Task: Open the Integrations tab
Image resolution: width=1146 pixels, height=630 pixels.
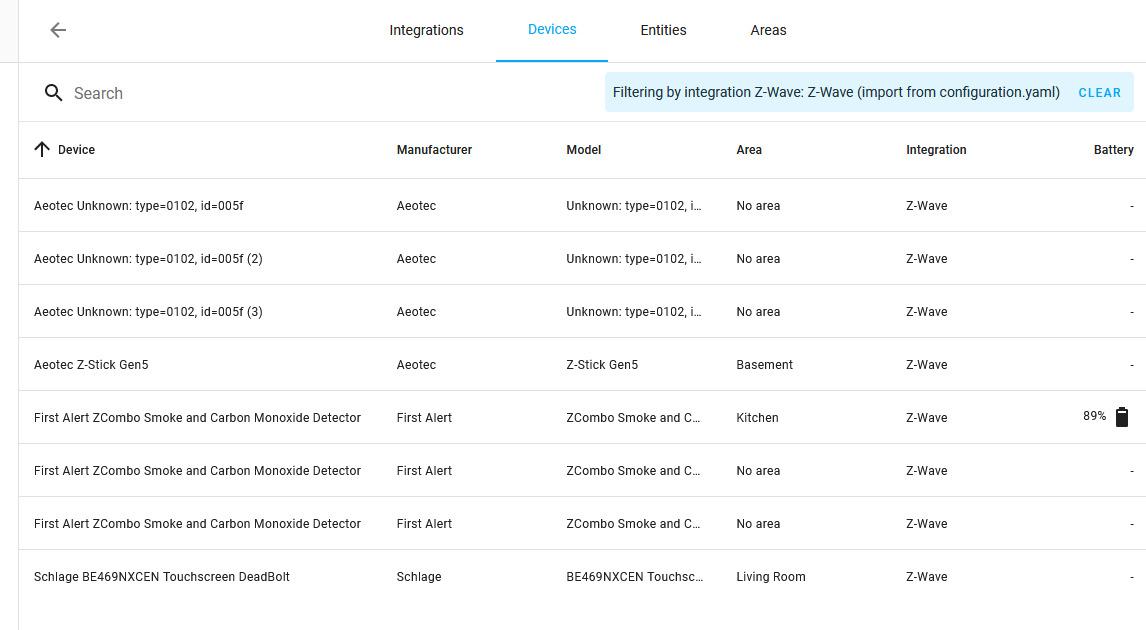Action: [x=426, y=30]
